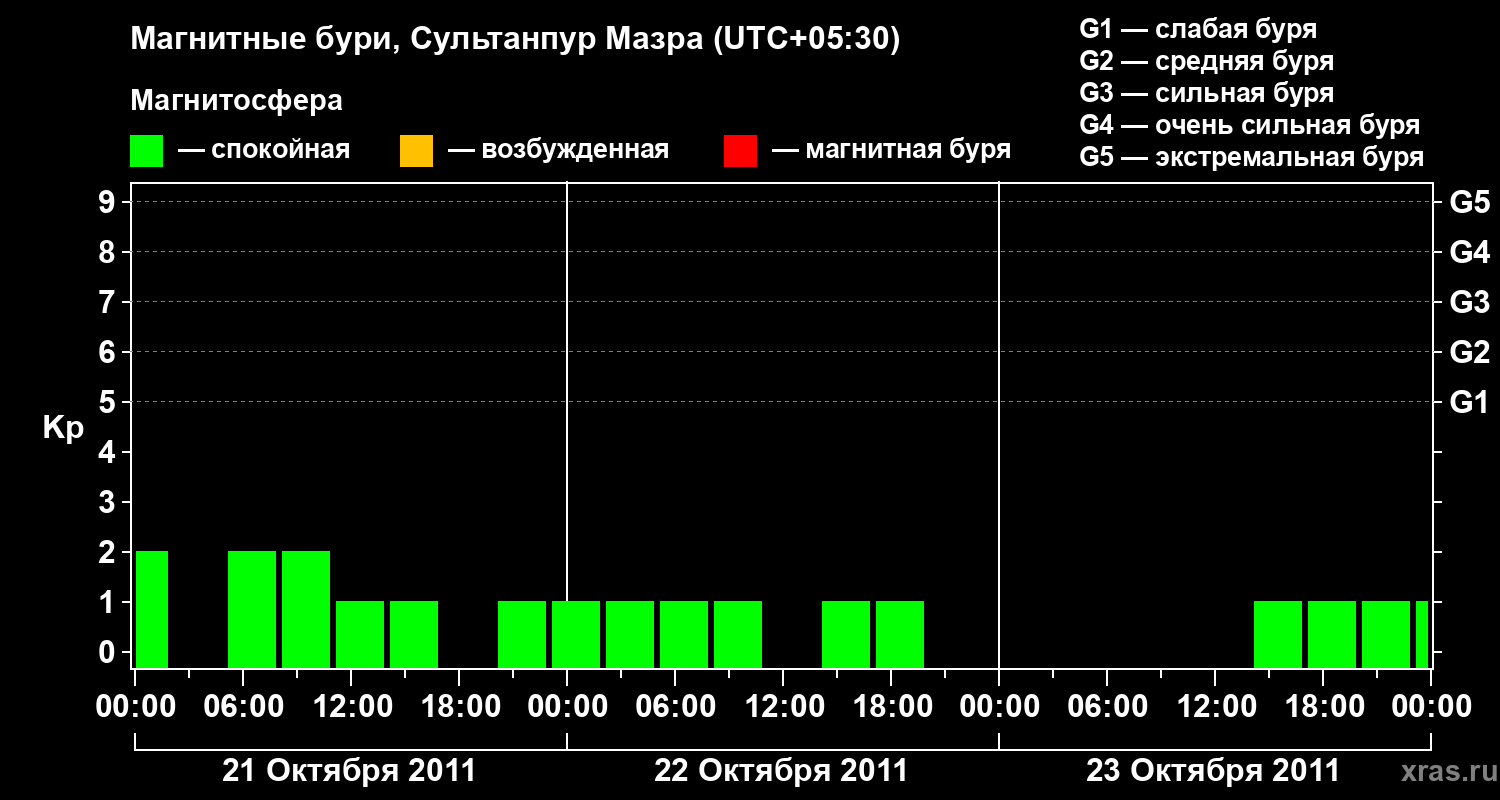
Task: Click the '18:00' time label for 23 Октября
Action: click(x=1323, y=706)
